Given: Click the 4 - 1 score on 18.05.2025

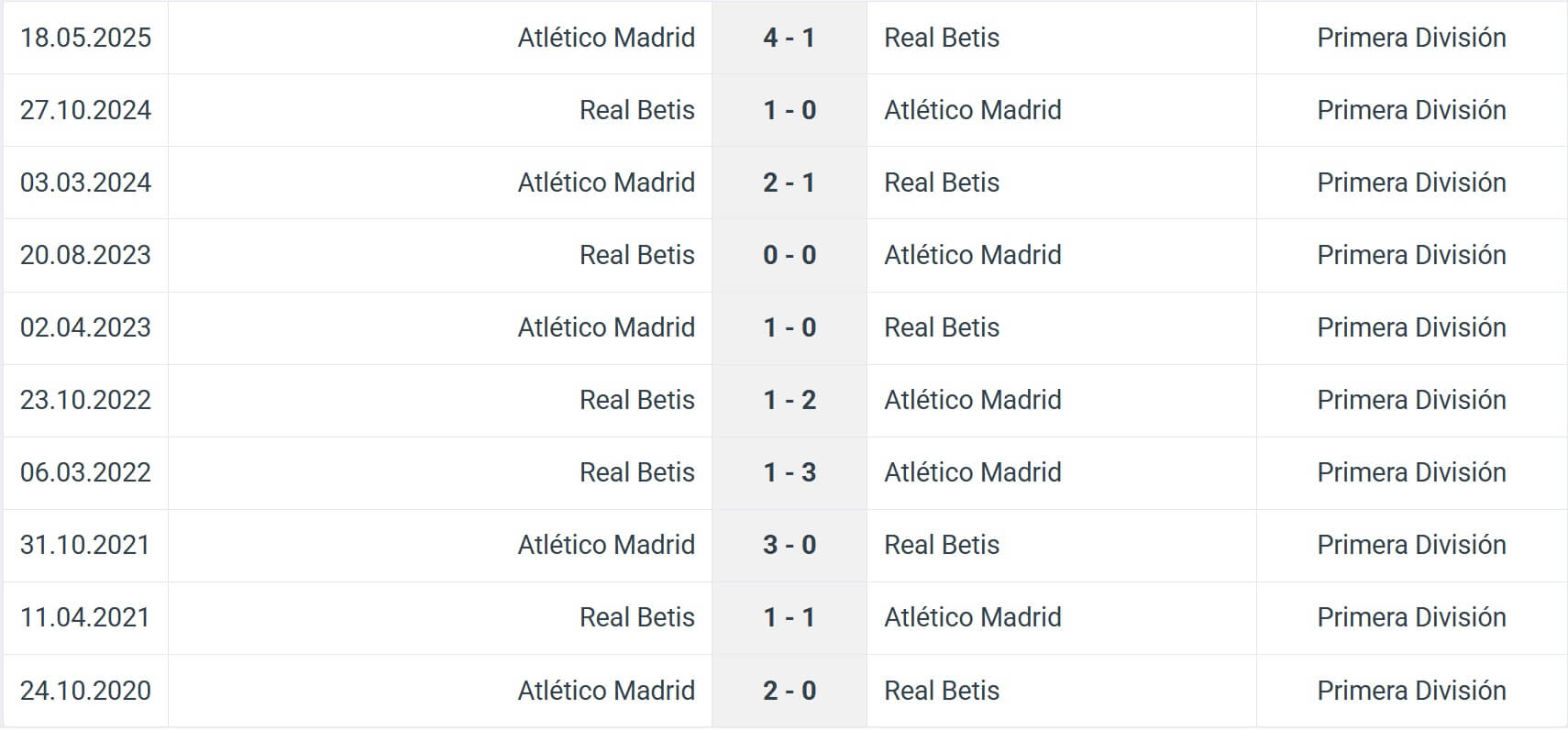Looking at the screenshot, I should point(789,38).
